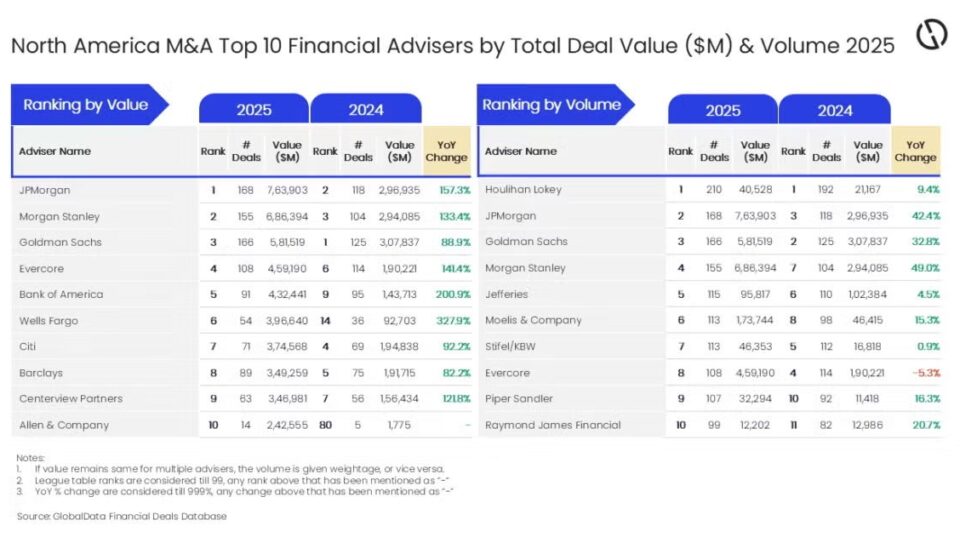Click the 2024 header in the Volume table

835,110
